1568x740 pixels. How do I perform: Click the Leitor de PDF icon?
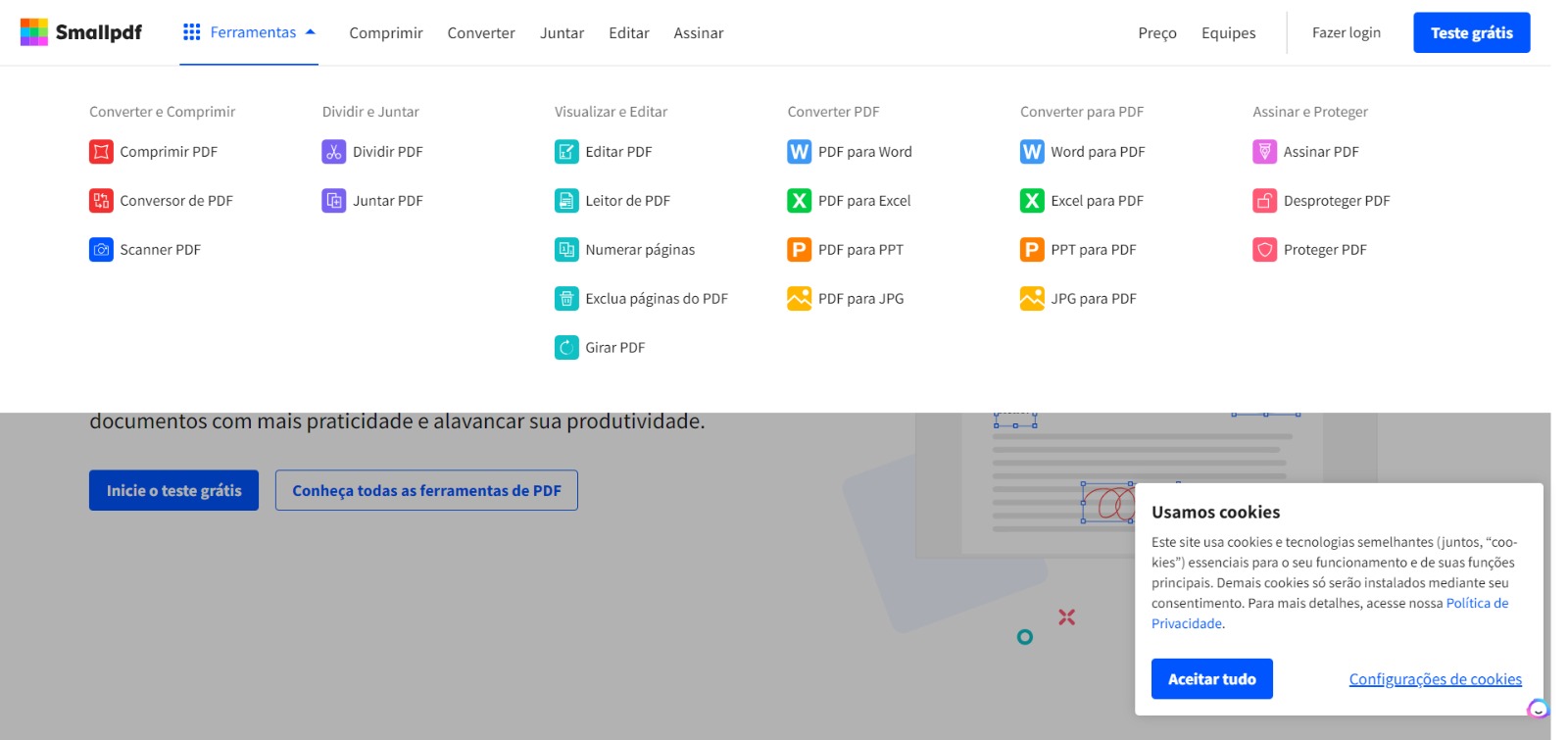(566, 201)
